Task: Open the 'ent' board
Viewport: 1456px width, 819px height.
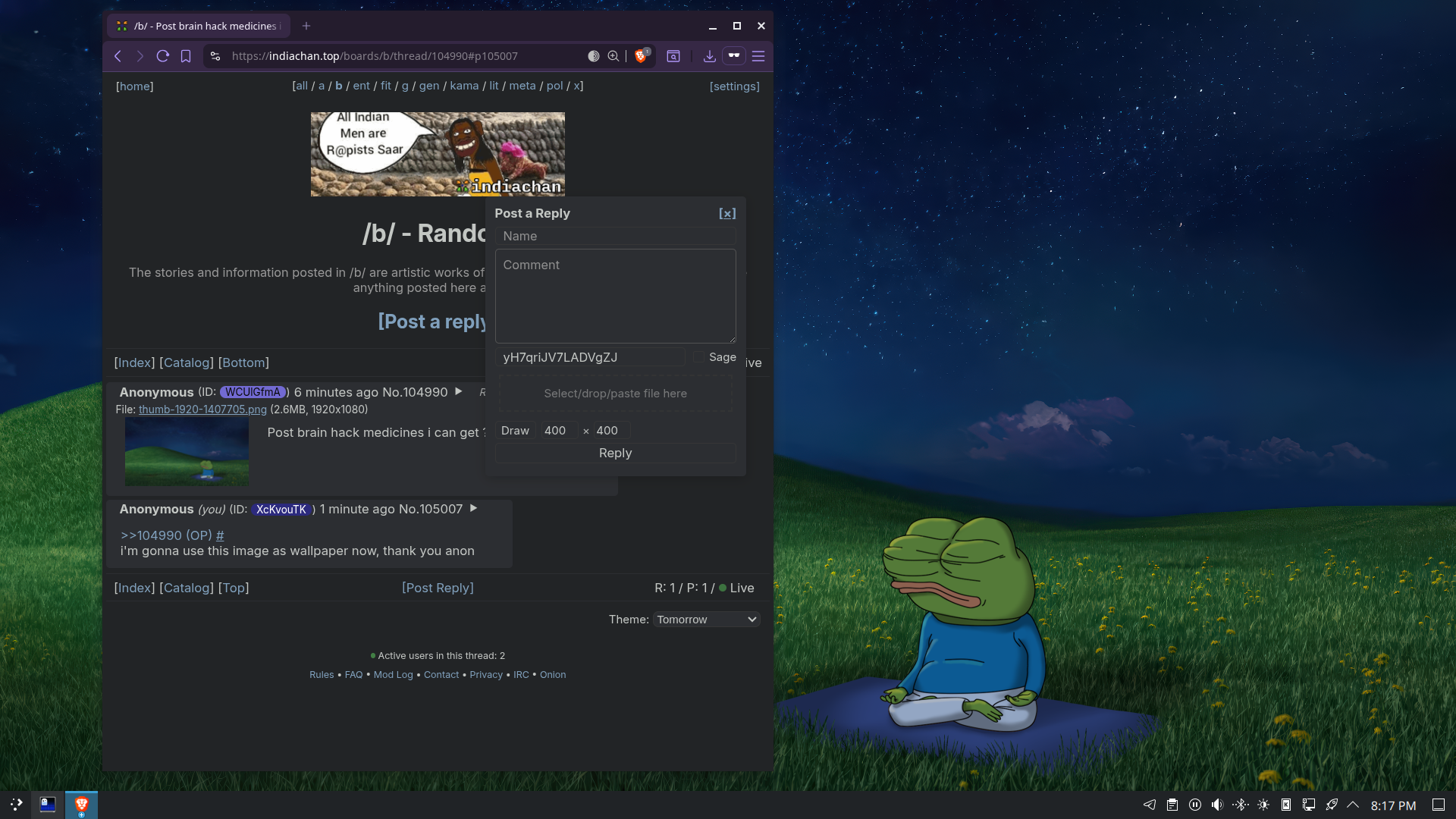Action: 361,86
